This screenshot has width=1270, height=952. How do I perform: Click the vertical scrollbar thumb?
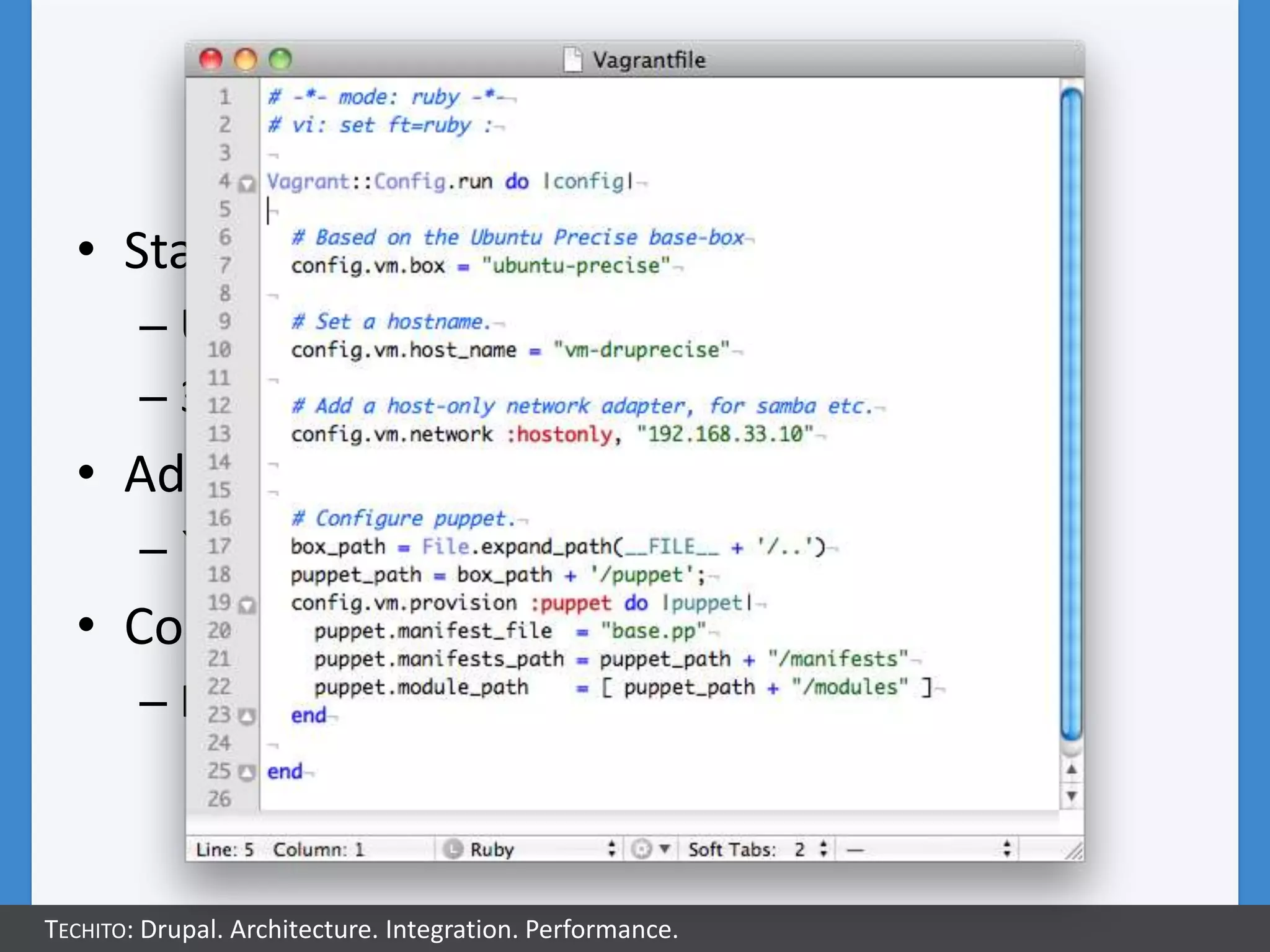pos(1071,413)
